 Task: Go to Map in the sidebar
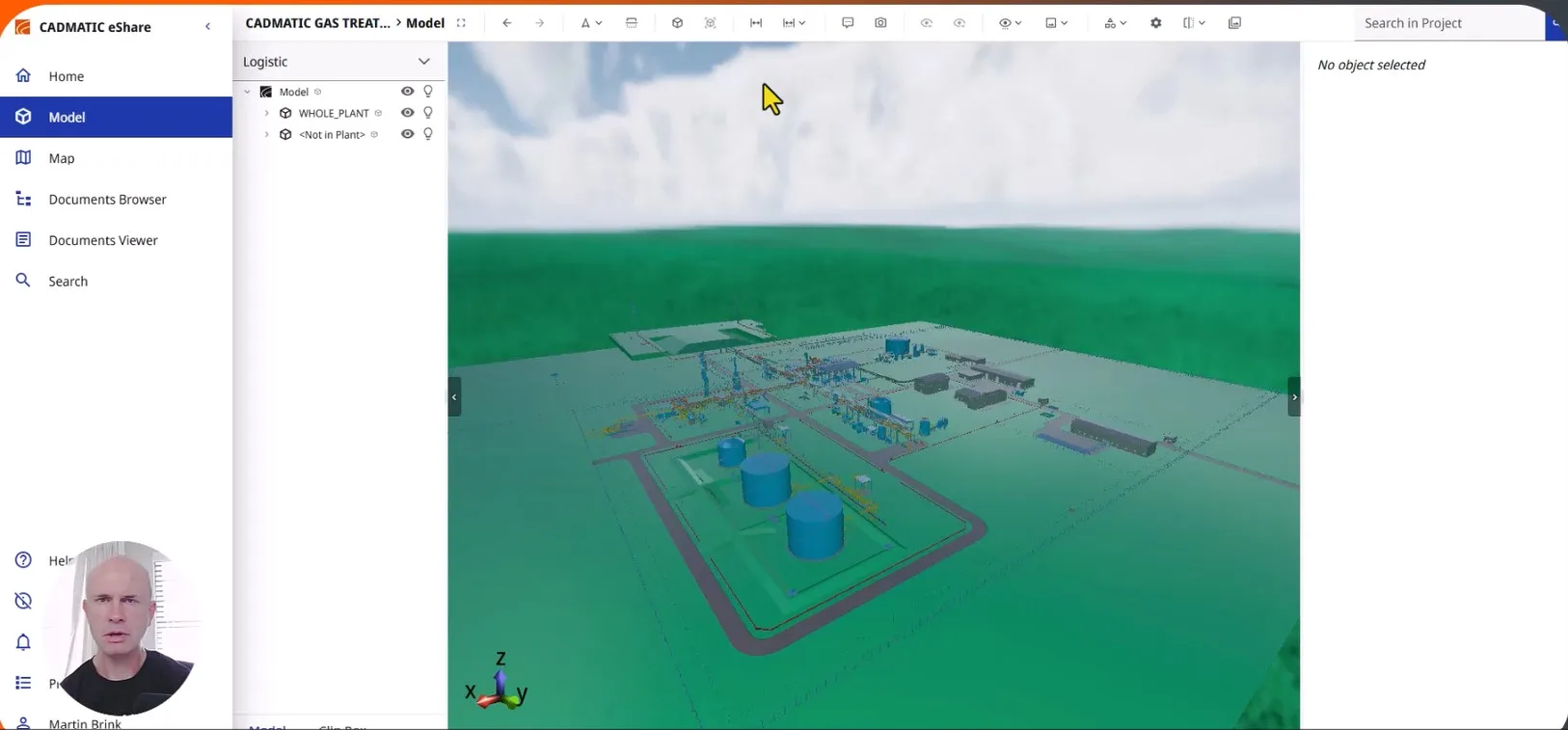62,158
